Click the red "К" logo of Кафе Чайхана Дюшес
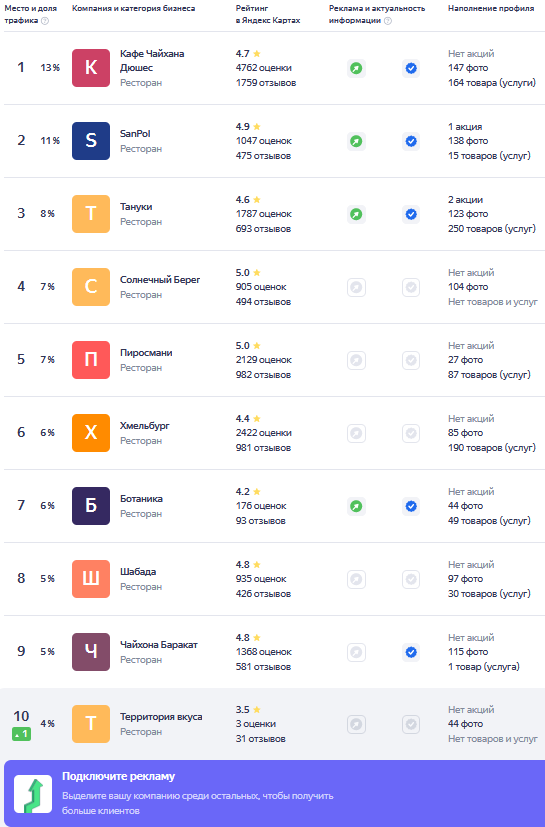 [x=91, y=68]
